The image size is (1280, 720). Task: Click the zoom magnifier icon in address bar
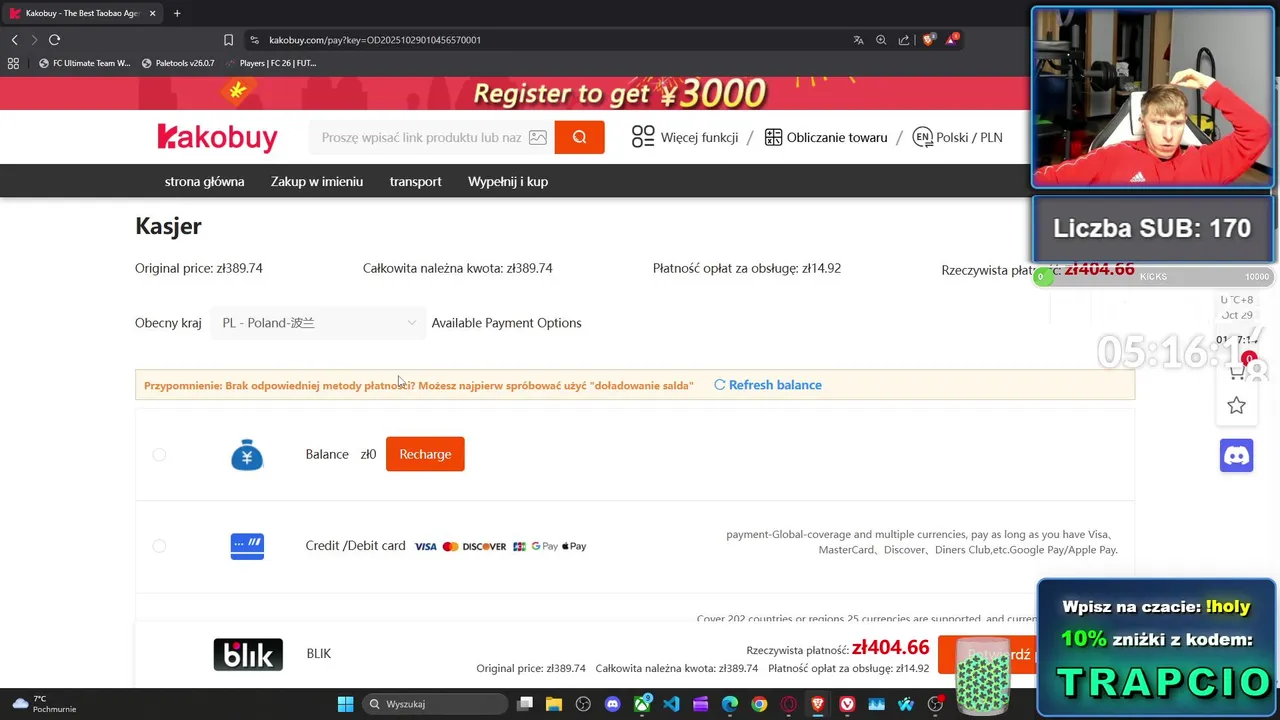pyautogui.click(x=881, y=40)
